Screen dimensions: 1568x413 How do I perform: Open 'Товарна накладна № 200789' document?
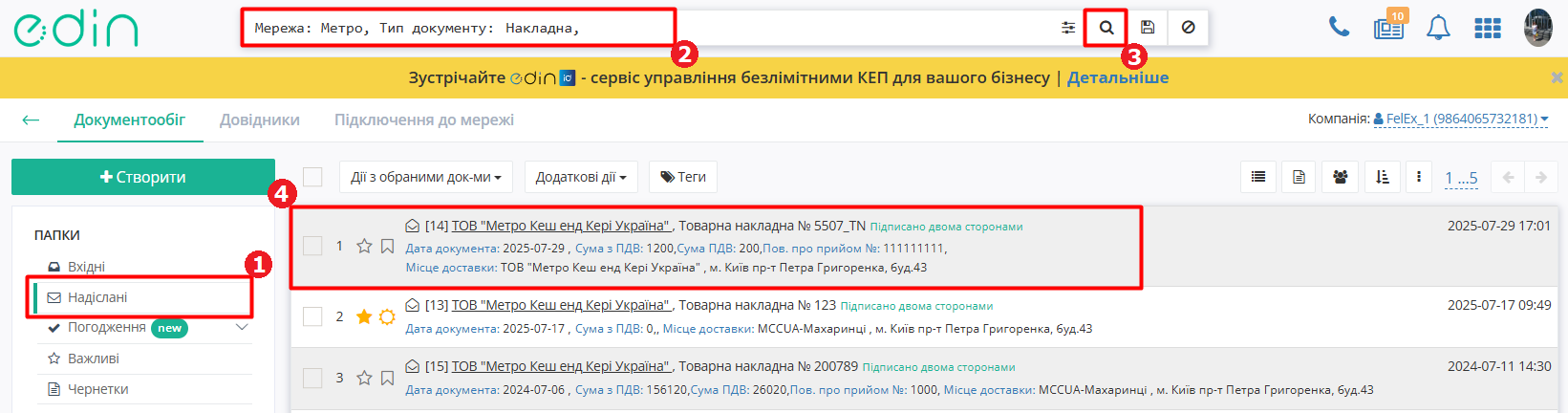point(768,366)
